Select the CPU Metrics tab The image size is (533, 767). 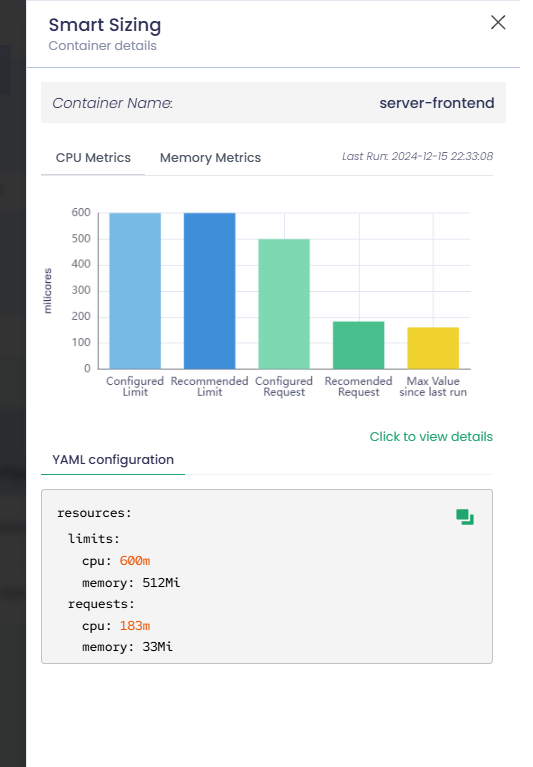click(x=93, y=158)
